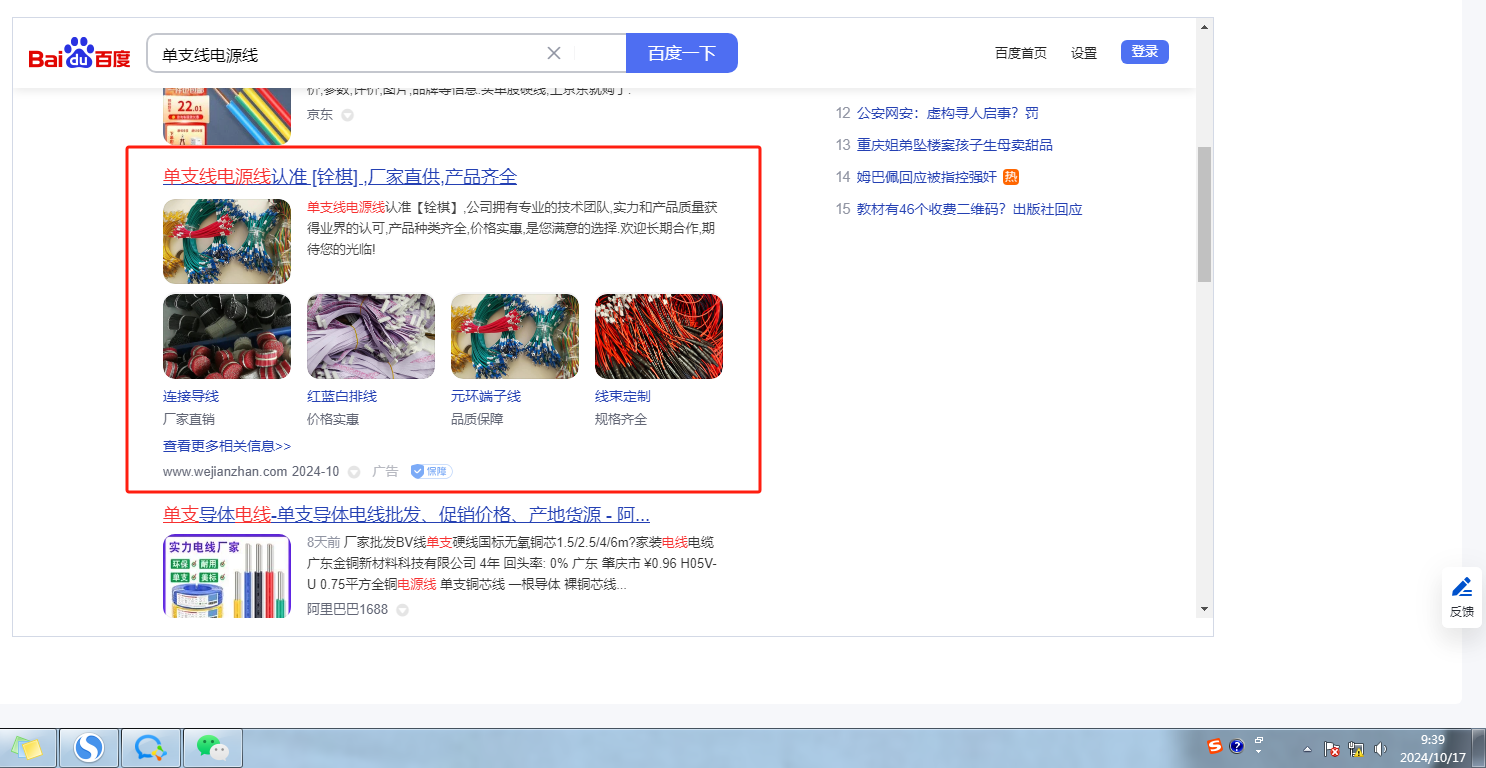Click the 保障 shield badge
This screenshot has height=768, width=1486.
432,471
